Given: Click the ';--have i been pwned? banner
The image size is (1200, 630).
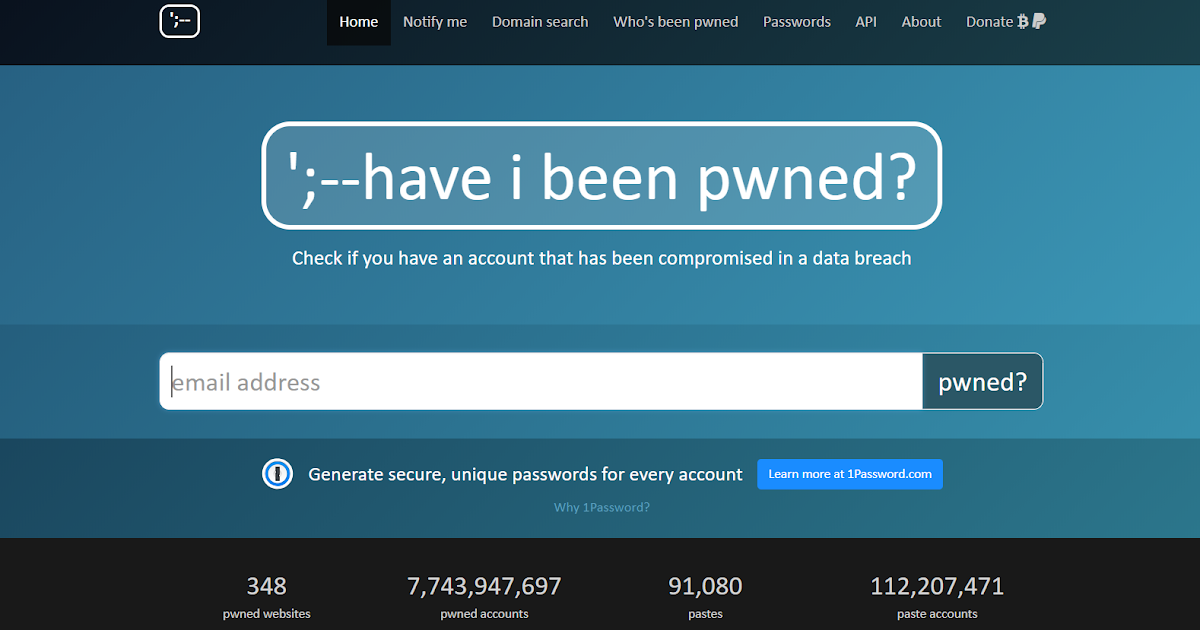Looking at the screenshot, I should click(x=602, y=176).
